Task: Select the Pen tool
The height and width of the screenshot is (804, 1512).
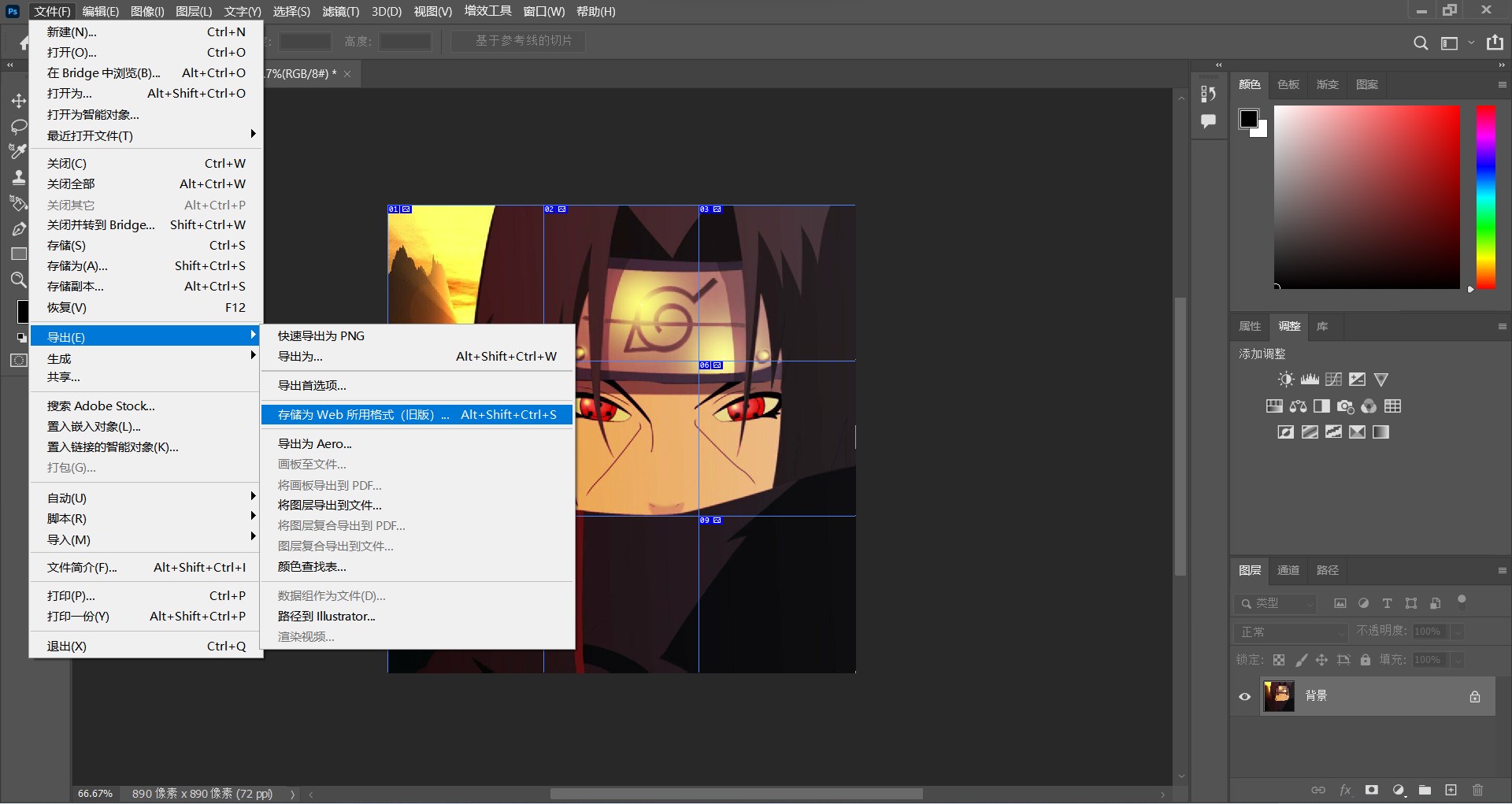Action: (19, 229)
